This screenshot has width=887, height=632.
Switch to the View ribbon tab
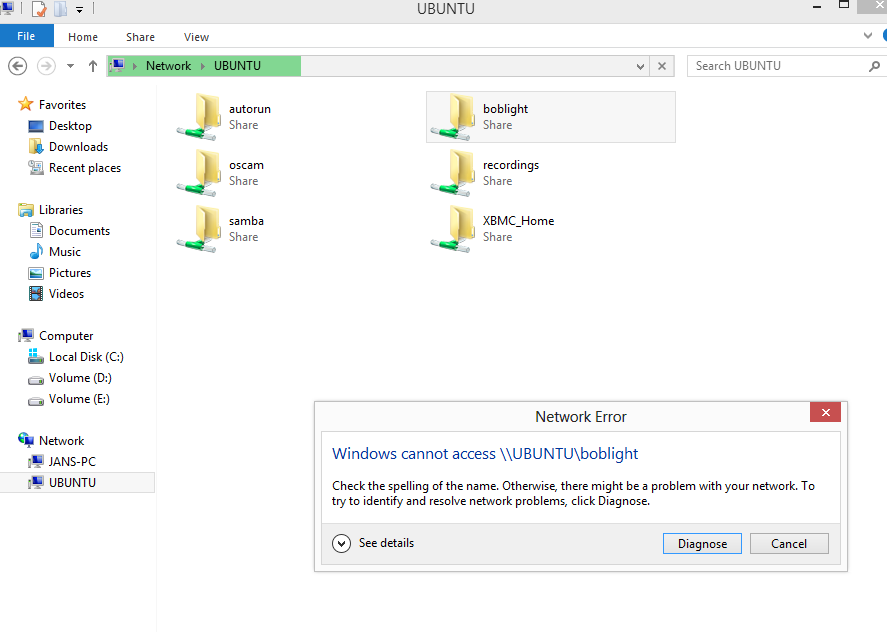pyautogui.click(x=196, y=37)
